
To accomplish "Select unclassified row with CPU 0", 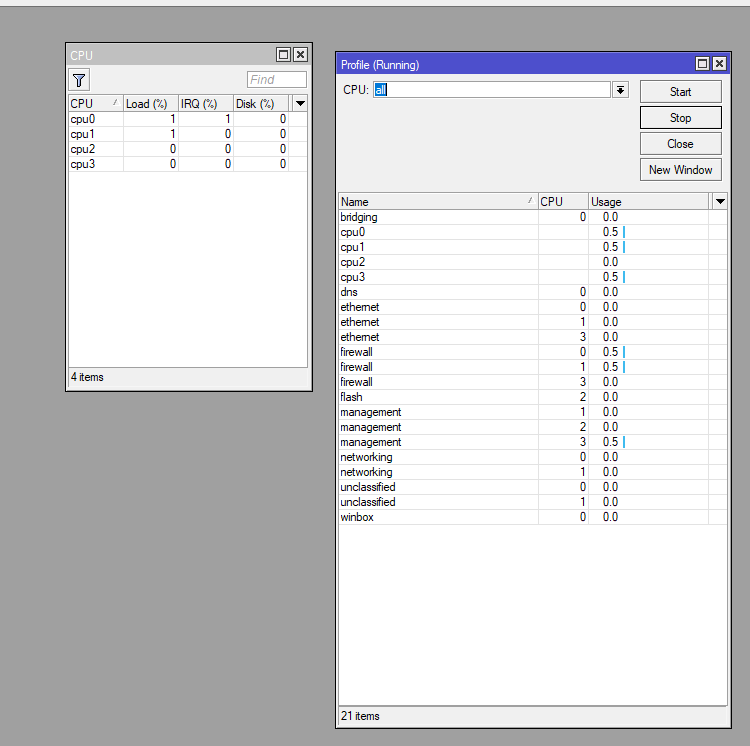I will 533,487.
